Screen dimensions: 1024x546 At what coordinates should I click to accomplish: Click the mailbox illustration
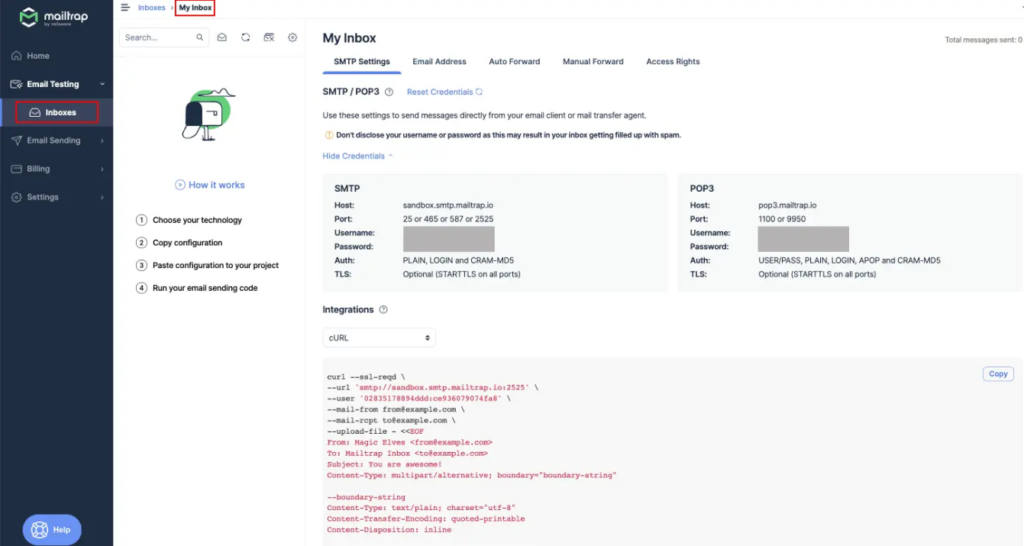(208, 114)
